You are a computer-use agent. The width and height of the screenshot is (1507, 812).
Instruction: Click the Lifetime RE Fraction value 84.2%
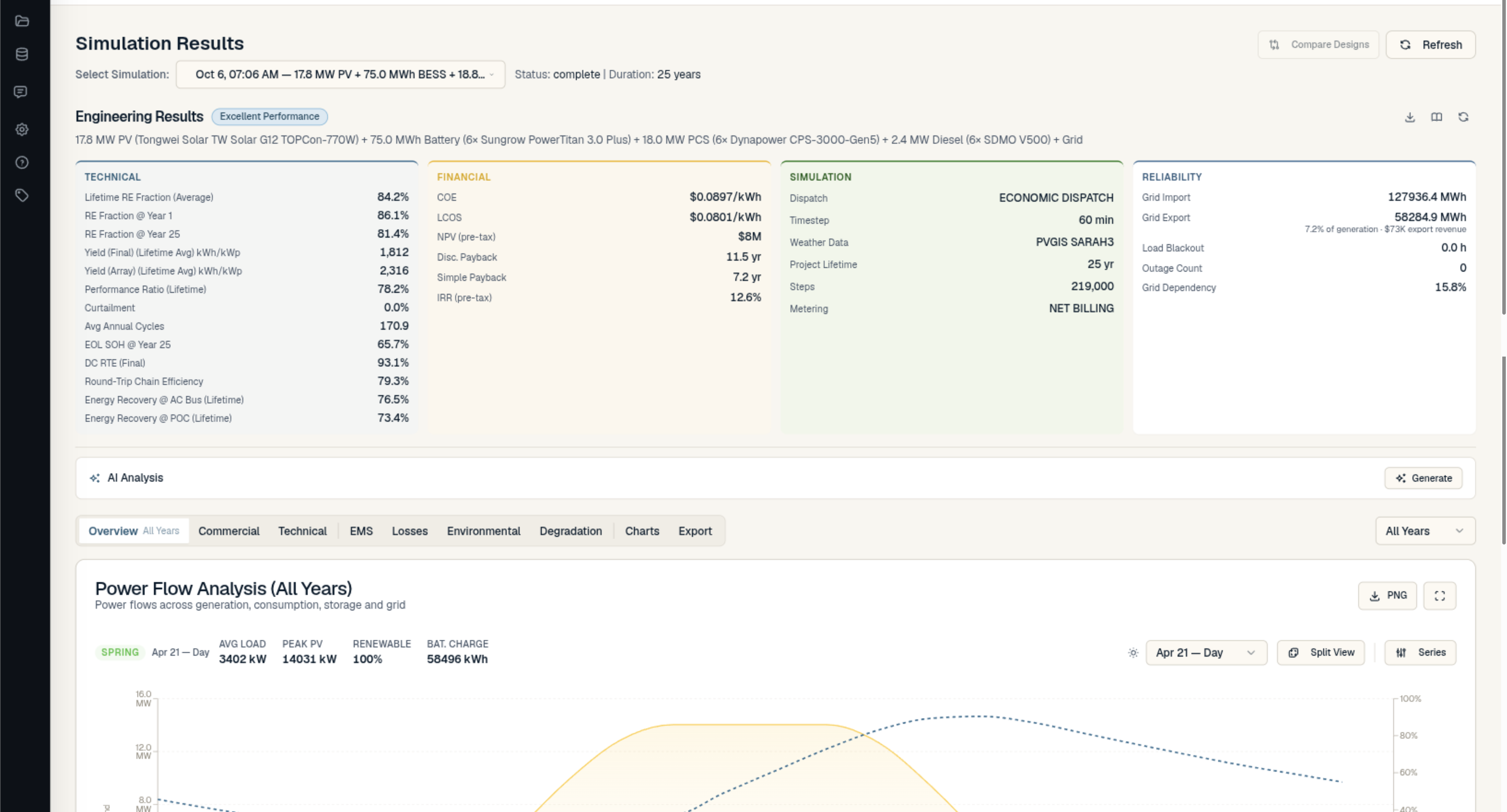pyautogui.click(x=392, y=197)
